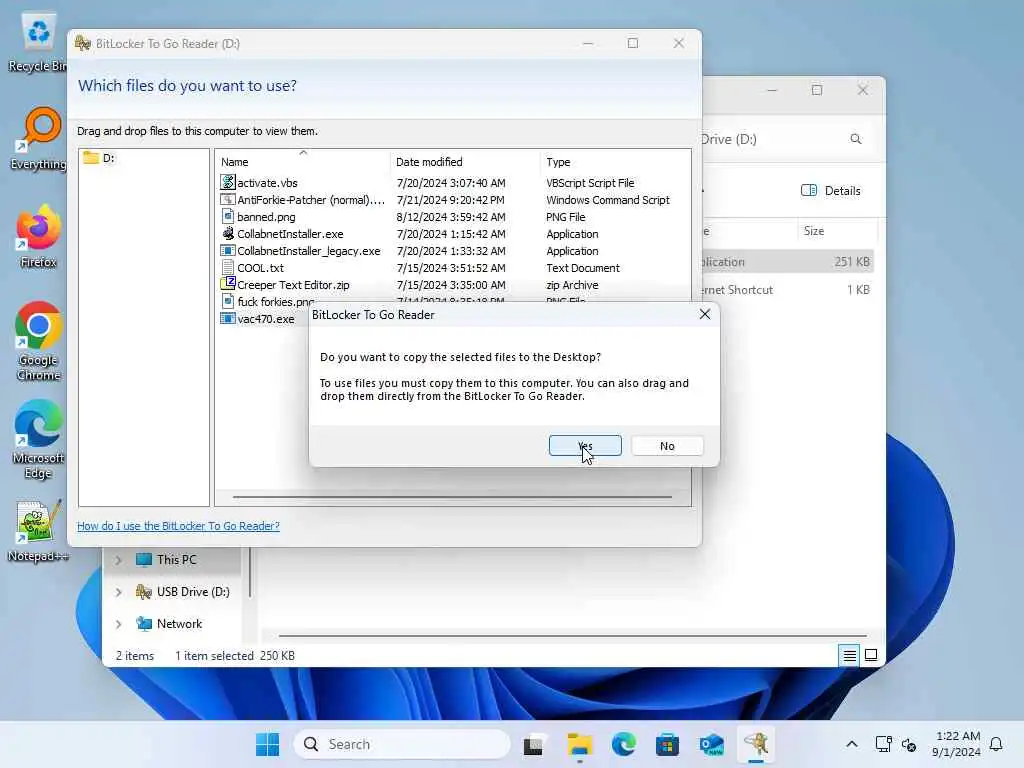Expand the USB Drive (D:) node

click(118, 592)
